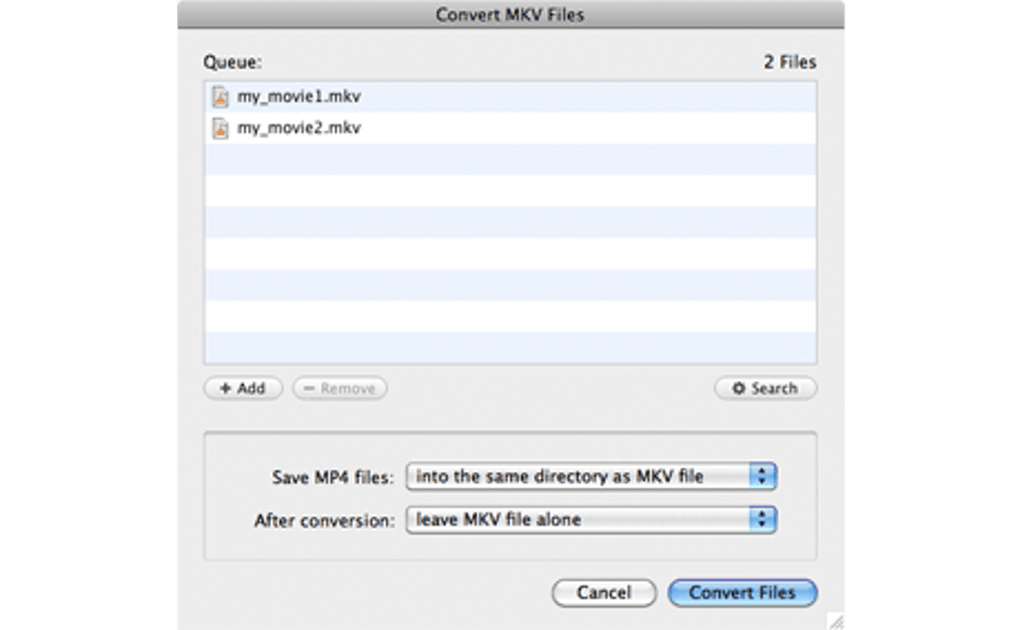Click the 2 Files count label
The image size is (1020, 630).
pos(790,62)
